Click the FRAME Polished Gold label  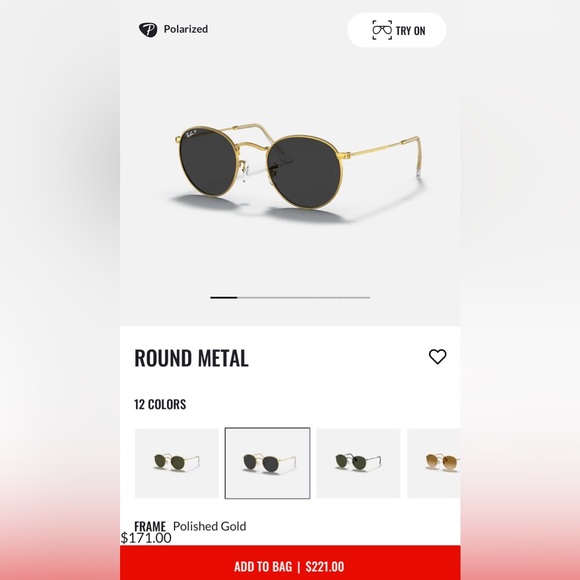(190, 526)
